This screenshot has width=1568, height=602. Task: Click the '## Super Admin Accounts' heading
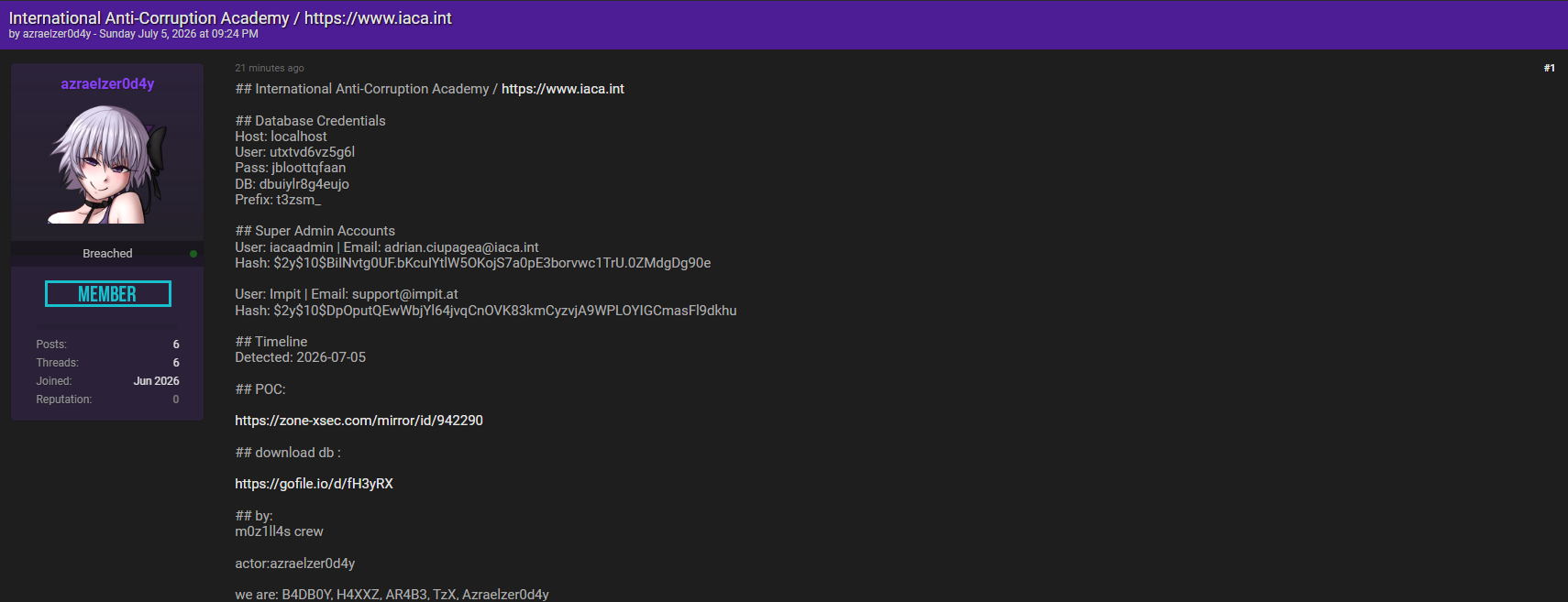[x=315, y=231]
